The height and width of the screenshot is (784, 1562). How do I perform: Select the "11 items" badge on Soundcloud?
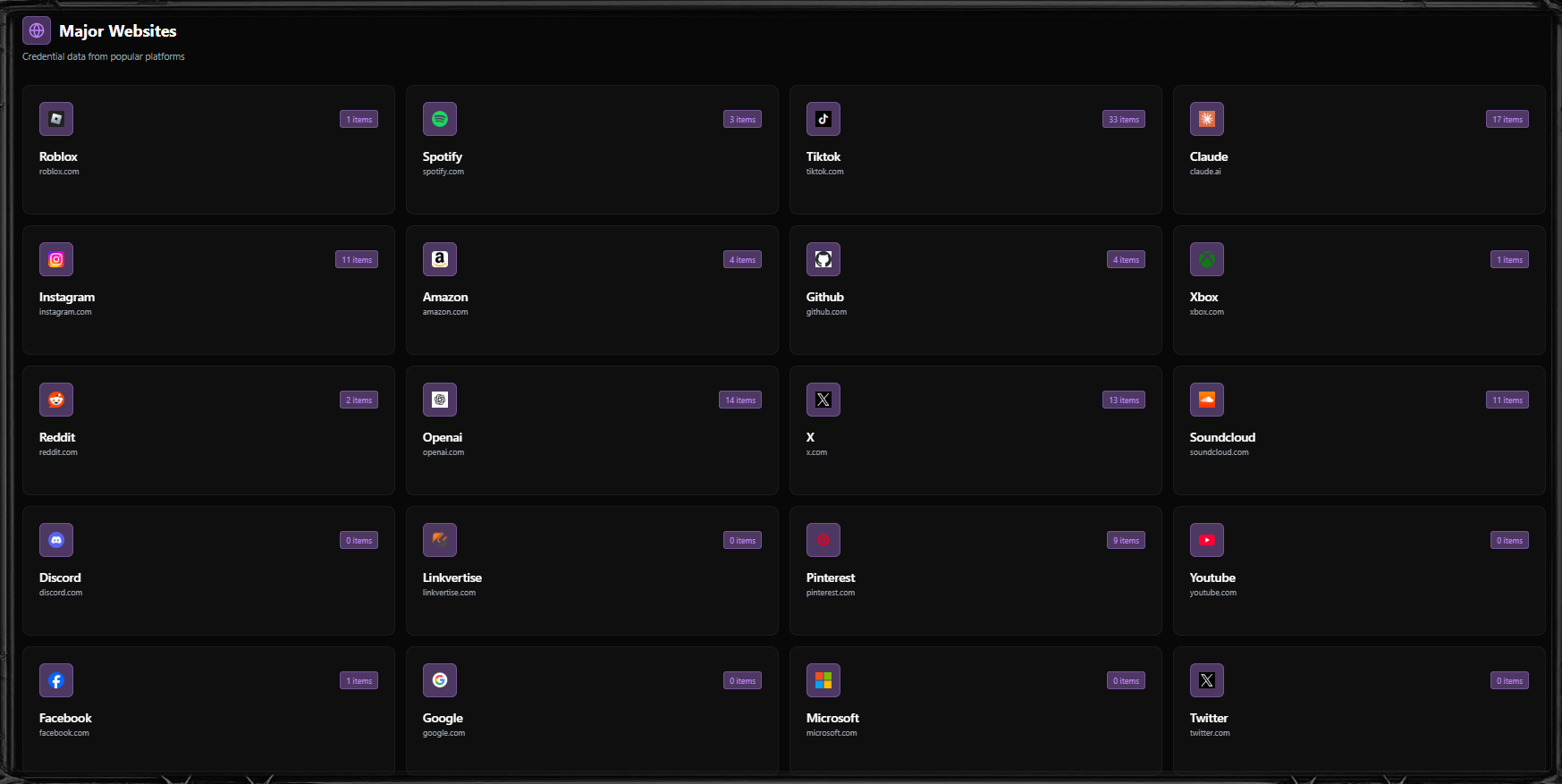pyautogui.click(x=1507, y=400)
